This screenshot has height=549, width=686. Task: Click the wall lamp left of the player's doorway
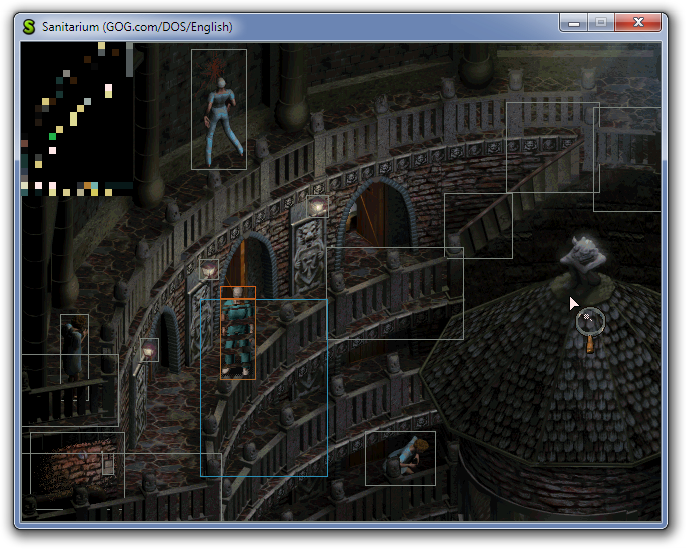pos(209,269)
